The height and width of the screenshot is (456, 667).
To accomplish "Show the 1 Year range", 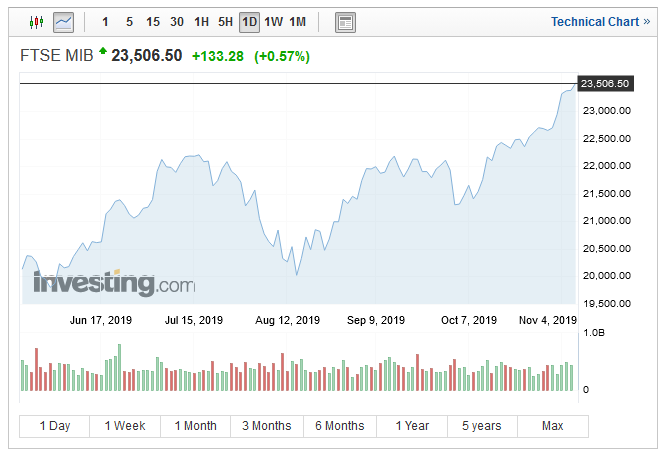I will 412,426.
